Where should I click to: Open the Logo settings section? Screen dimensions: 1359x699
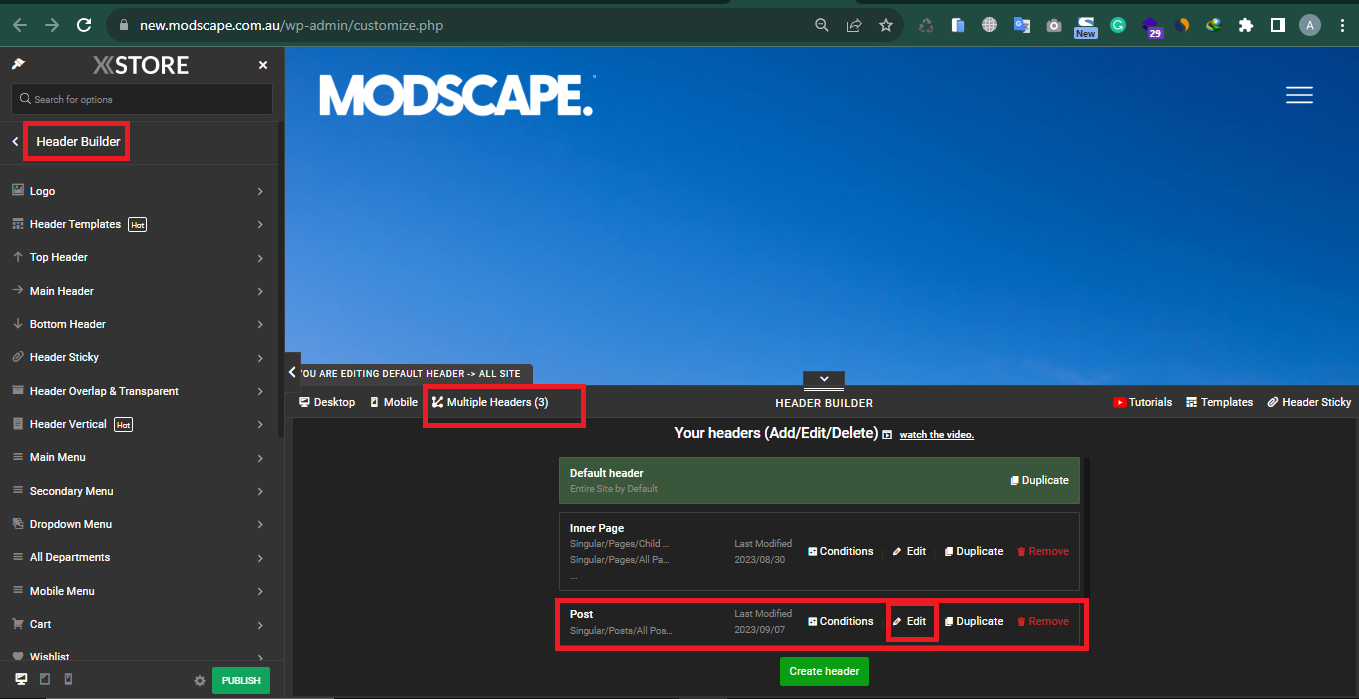(x=138, y=191)
